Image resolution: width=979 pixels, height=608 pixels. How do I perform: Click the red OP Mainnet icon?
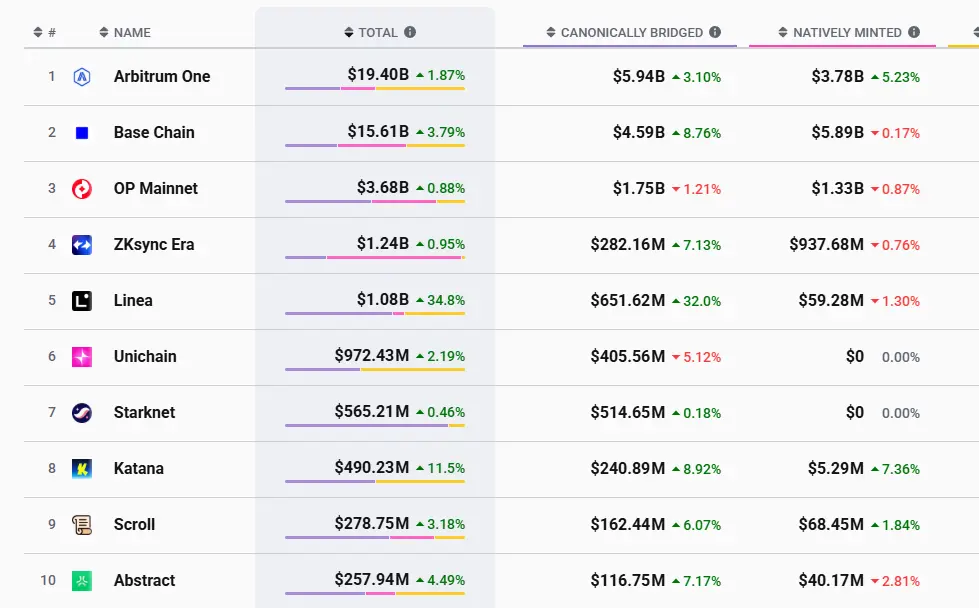pos(82,188)
